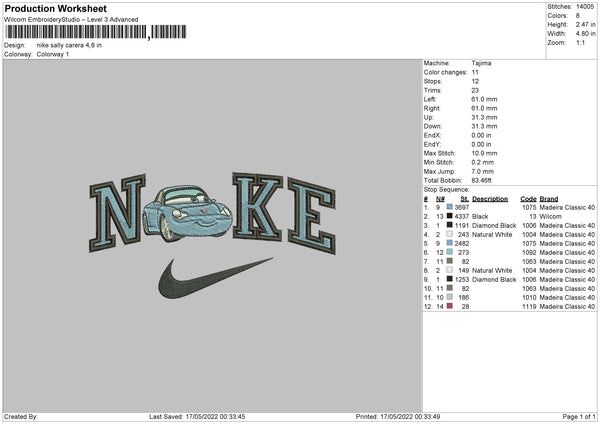Click the Nike swoosh in the preview
Image resolution: width=600 pixels, height=424 pixels.
(215, 279)
